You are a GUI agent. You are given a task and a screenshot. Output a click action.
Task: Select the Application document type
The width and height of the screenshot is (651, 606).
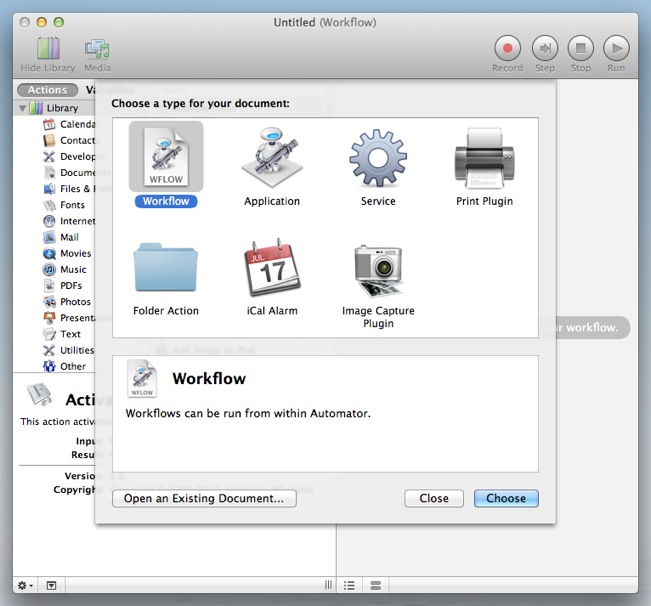(x=272, y=155)
